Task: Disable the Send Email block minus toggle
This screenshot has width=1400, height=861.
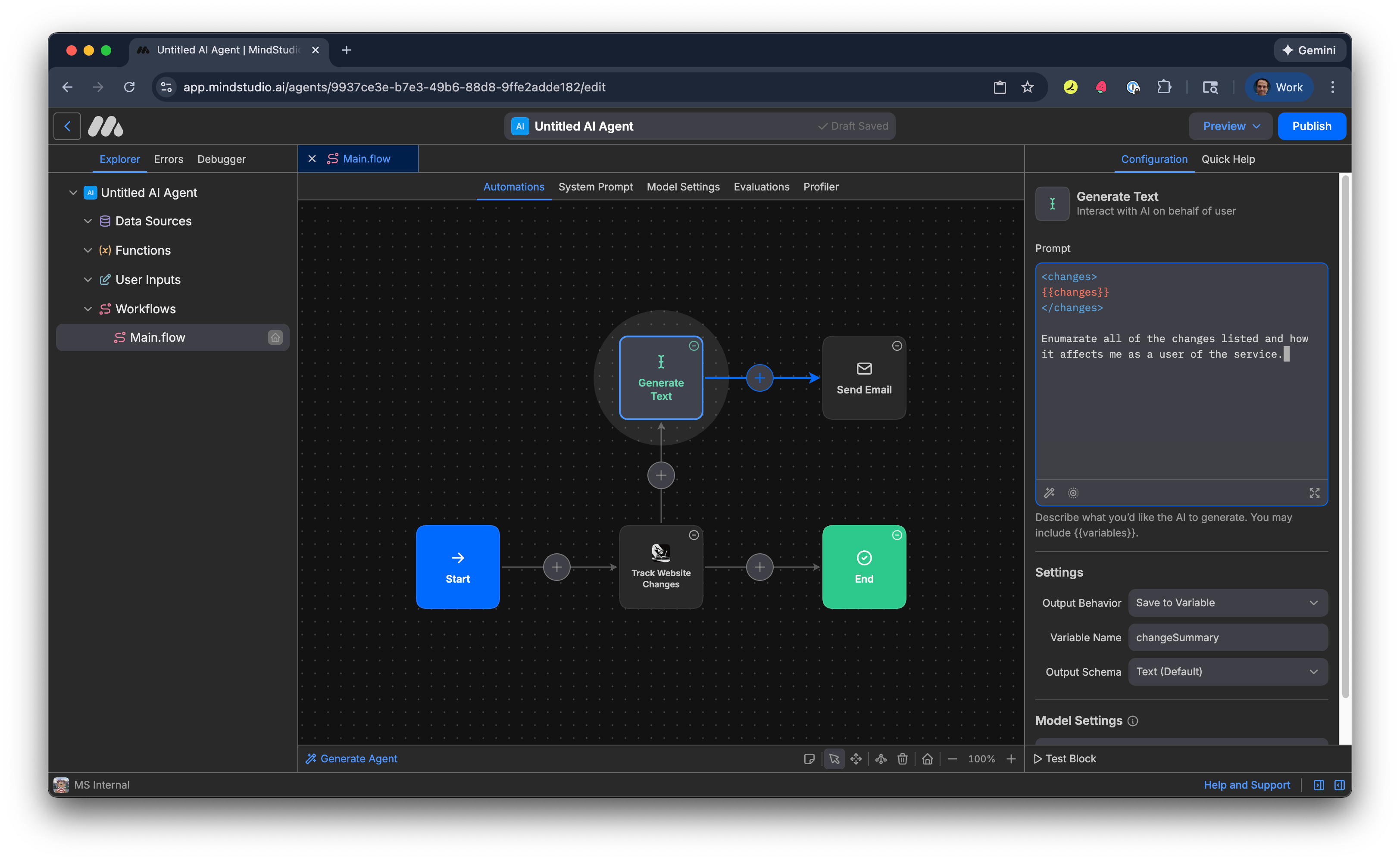Action: [x=897, y=345]
